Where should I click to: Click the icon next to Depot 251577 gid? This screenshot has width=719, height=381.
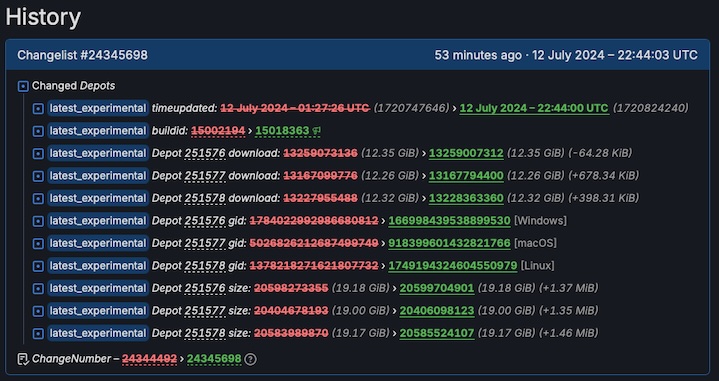39,243
